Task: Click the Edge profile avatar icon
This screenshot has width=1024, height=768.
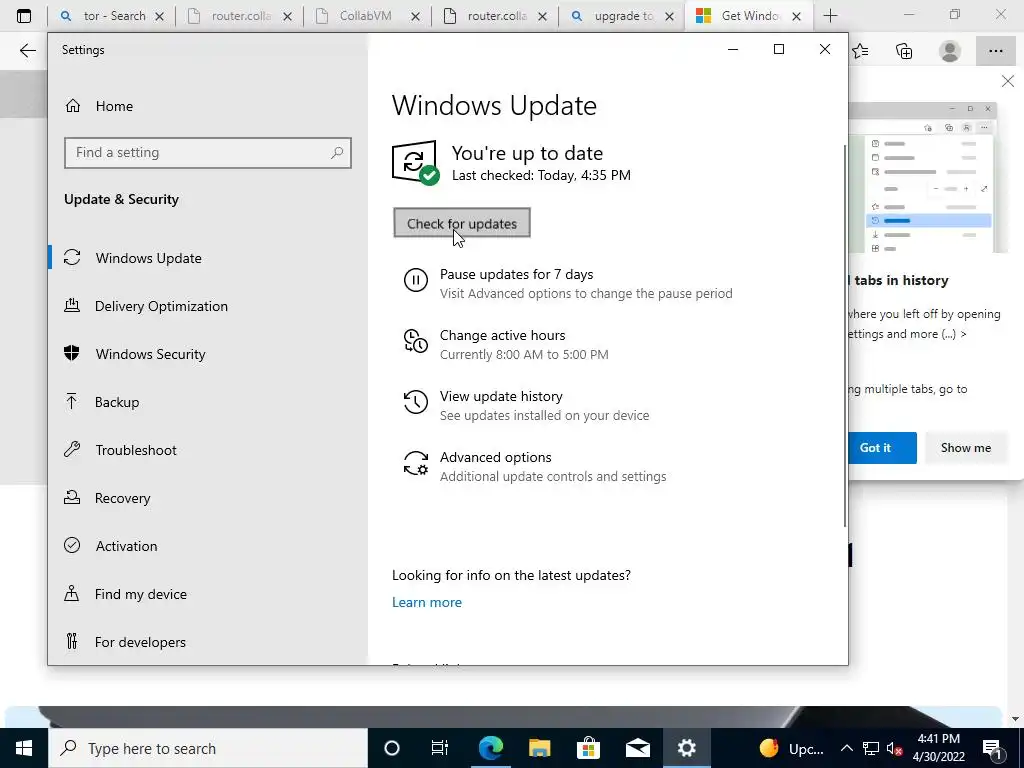Action: [x=950, y=51]
